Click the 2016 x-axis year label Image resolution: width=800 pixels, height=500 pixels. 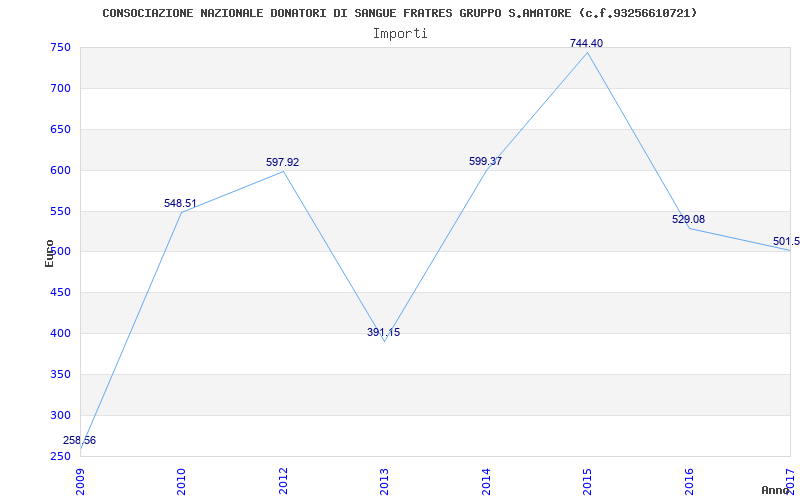689,482
